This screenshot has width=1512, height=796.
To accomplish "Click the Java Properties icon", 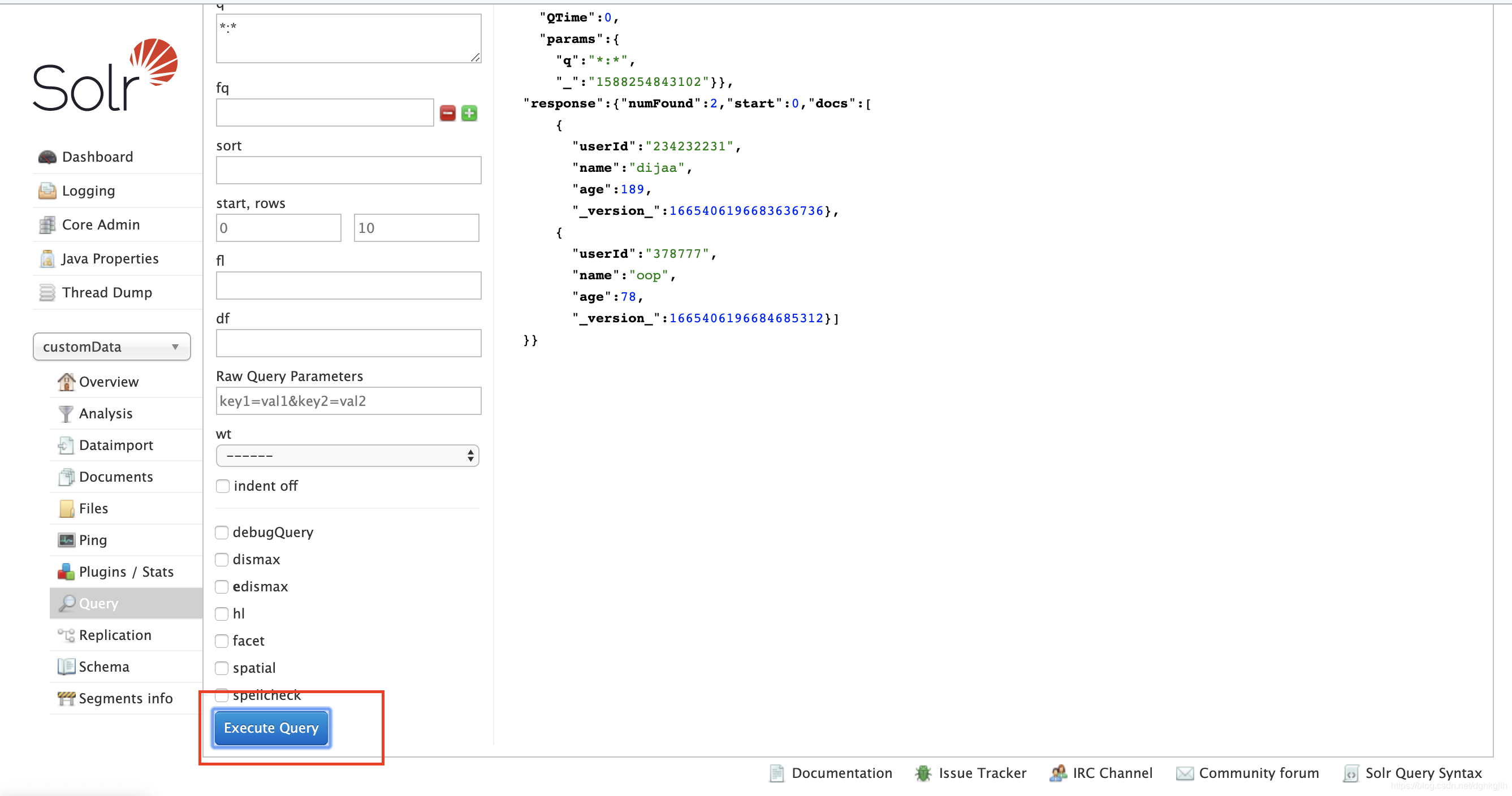I will [47, 259].
